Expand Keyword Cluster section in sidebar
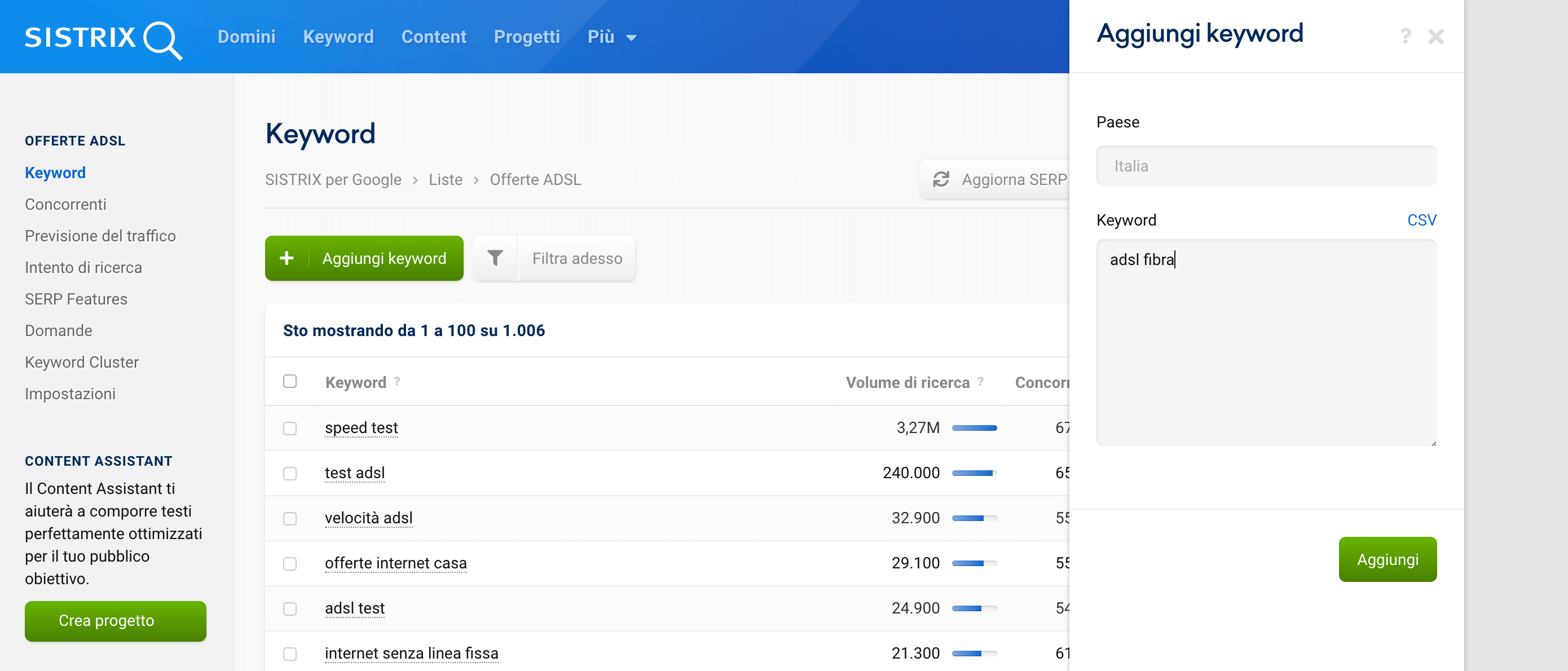Viewport: 1568px width, 671px height. pyautogui.click(x=81, y=362)
